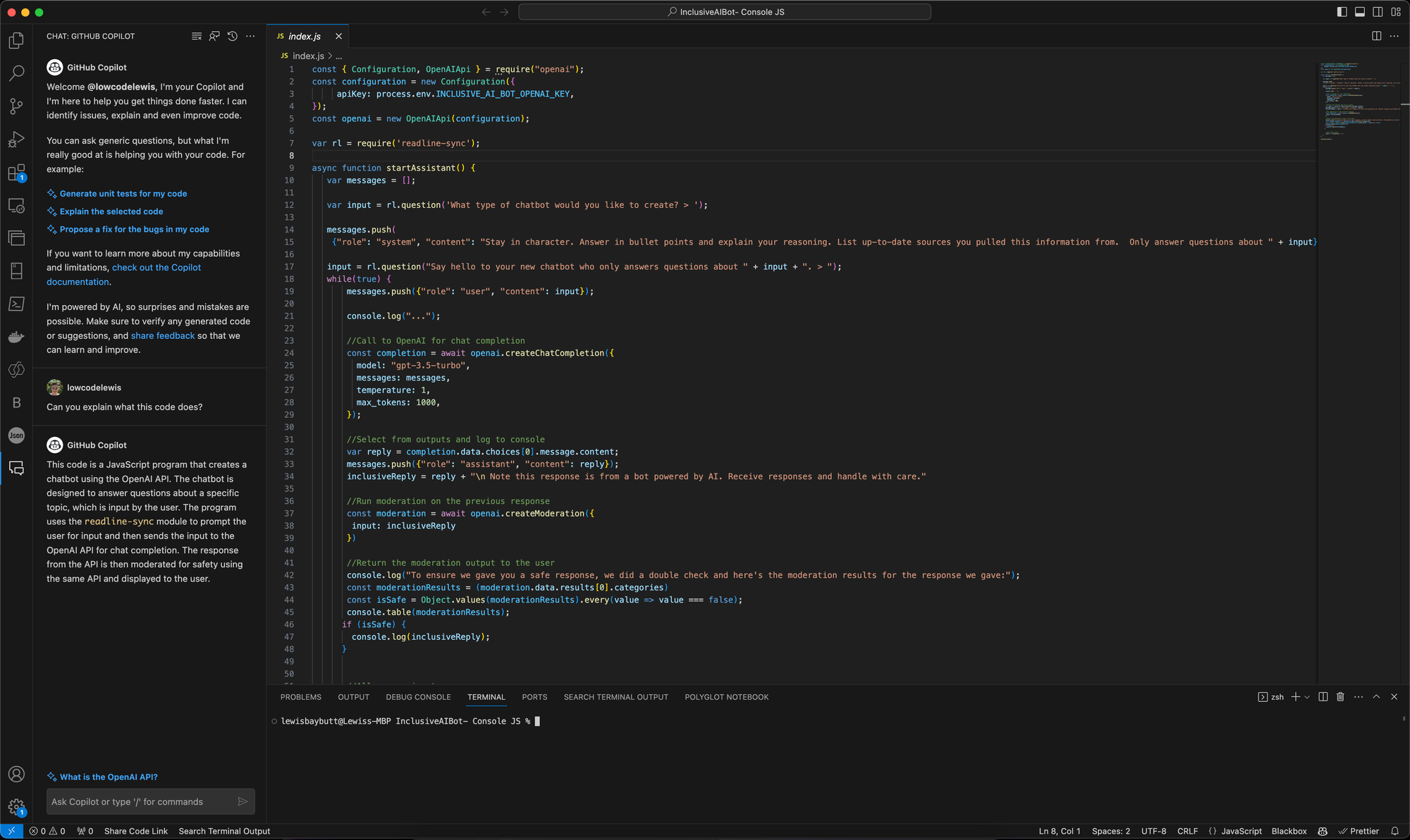Focus the Ask Copilot input field

click(x=141, y=802)
